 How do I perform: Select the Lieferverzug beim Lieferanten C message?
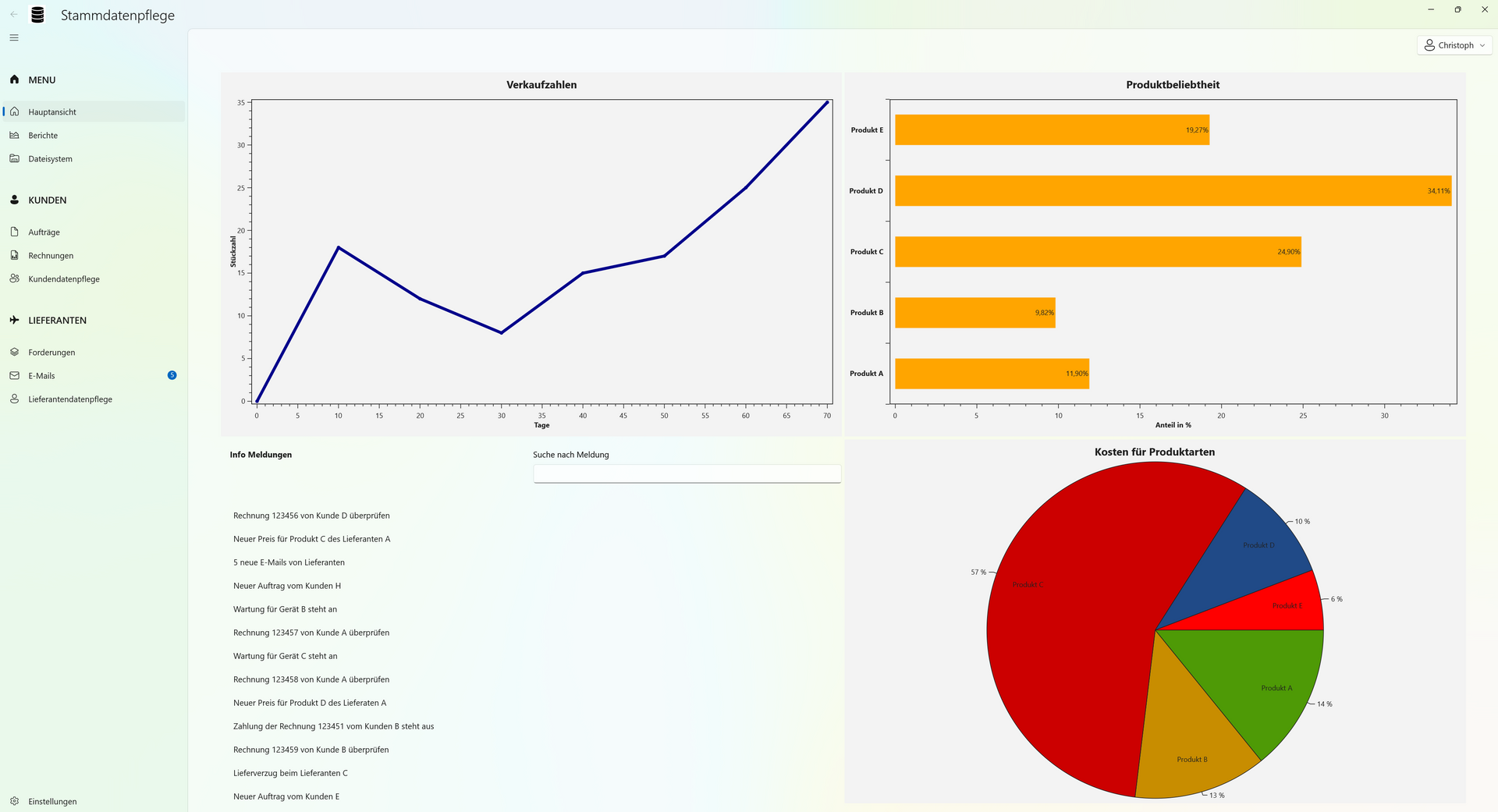[290, 773]
